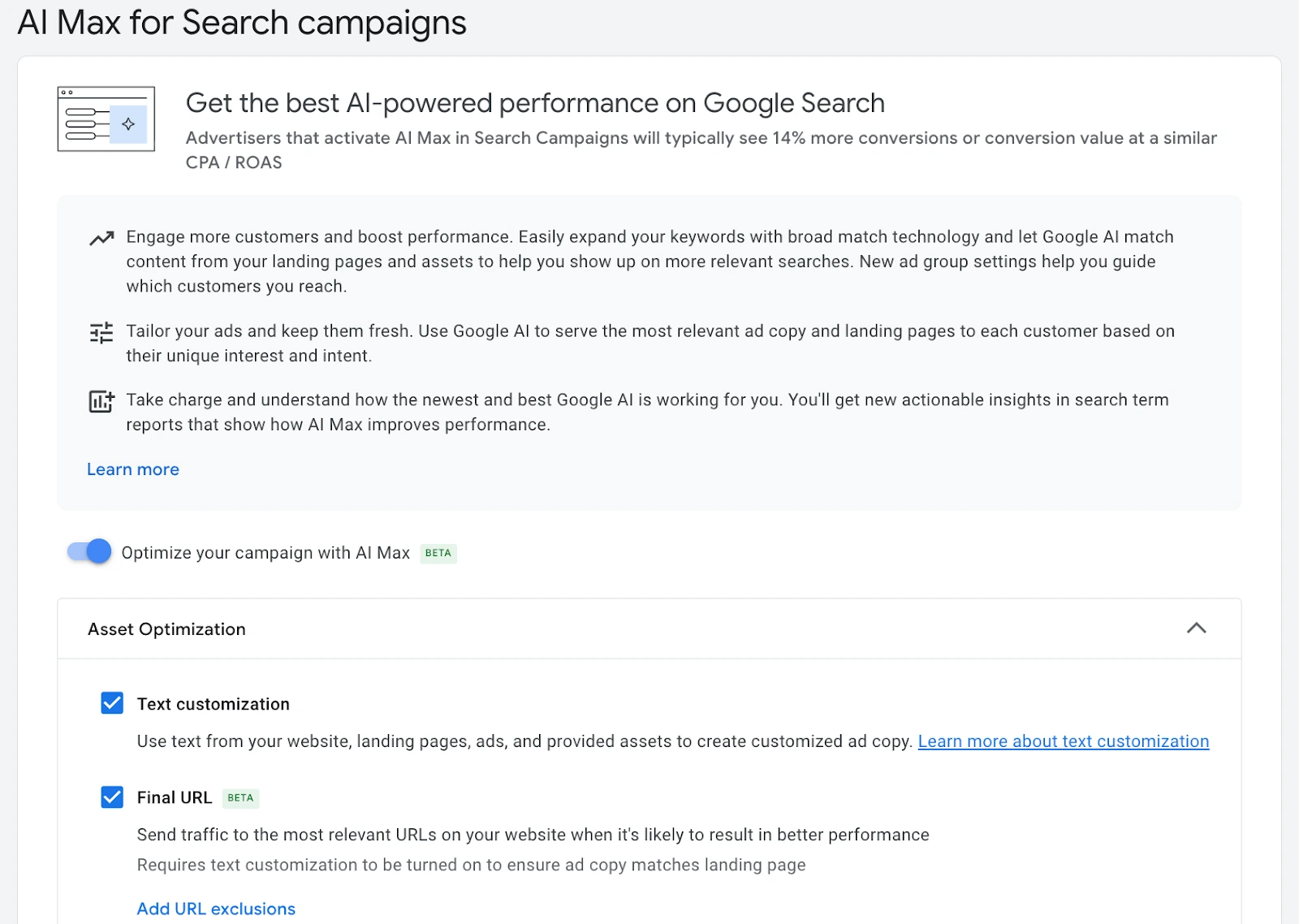Click the AI Max for Search campaigns page title

coord(242,23)
